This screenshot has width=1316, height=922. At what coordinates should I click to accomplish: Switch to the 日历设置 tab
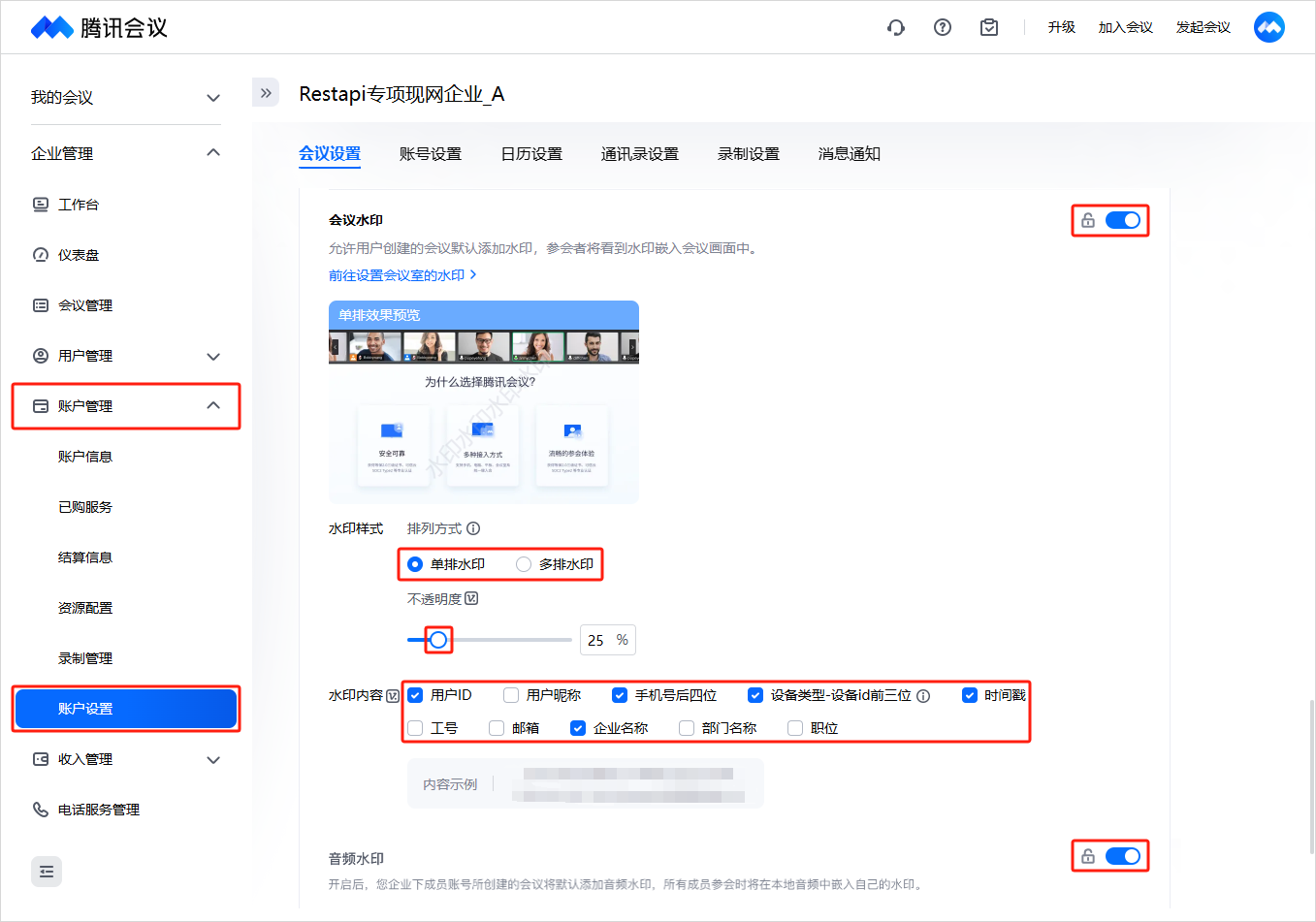coord(531,154)
